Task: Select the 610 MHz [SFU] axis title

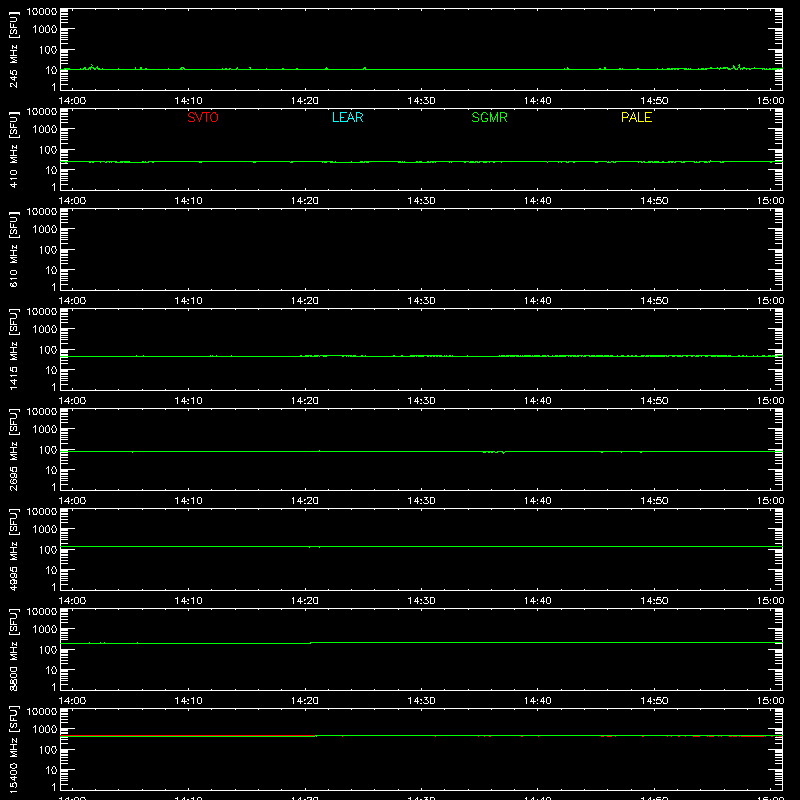Action: click(13, 249)
